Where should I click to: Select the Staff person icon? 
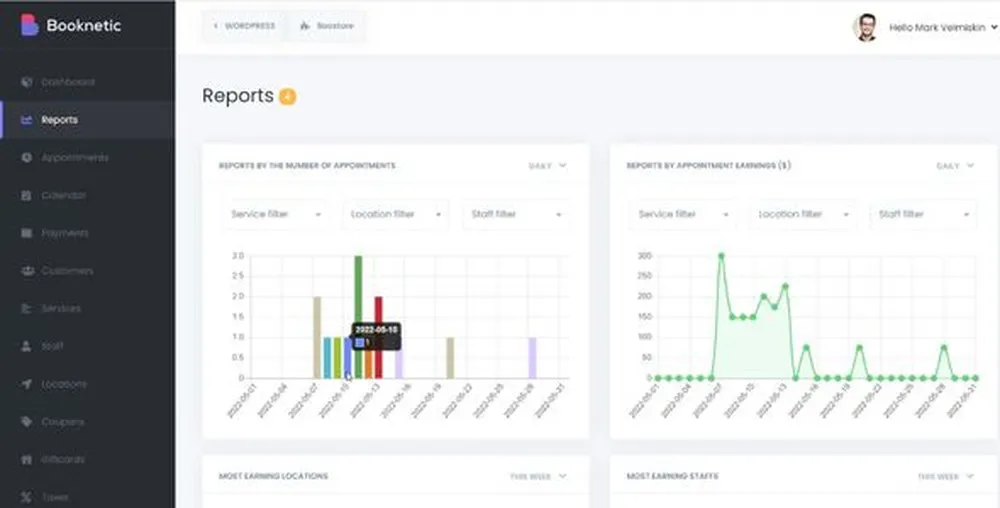point(27,346)
